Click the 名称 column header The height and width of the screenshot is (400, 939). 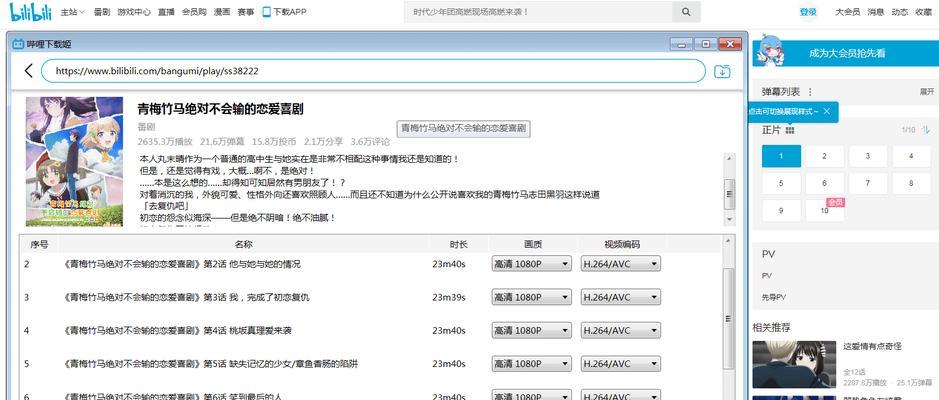(244, 244)
